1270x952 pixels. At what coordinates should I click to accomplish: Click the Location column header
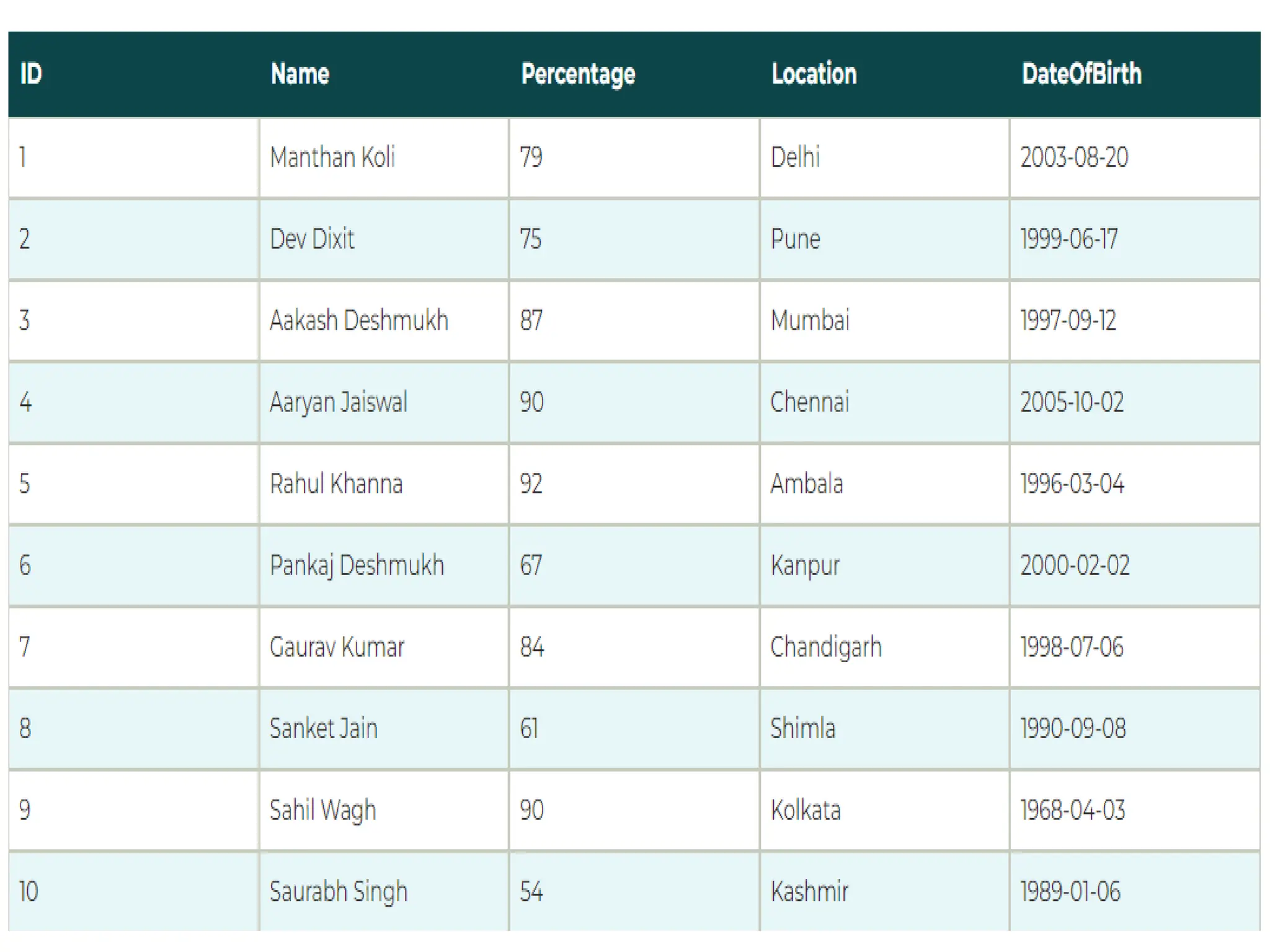click(814, 74)
